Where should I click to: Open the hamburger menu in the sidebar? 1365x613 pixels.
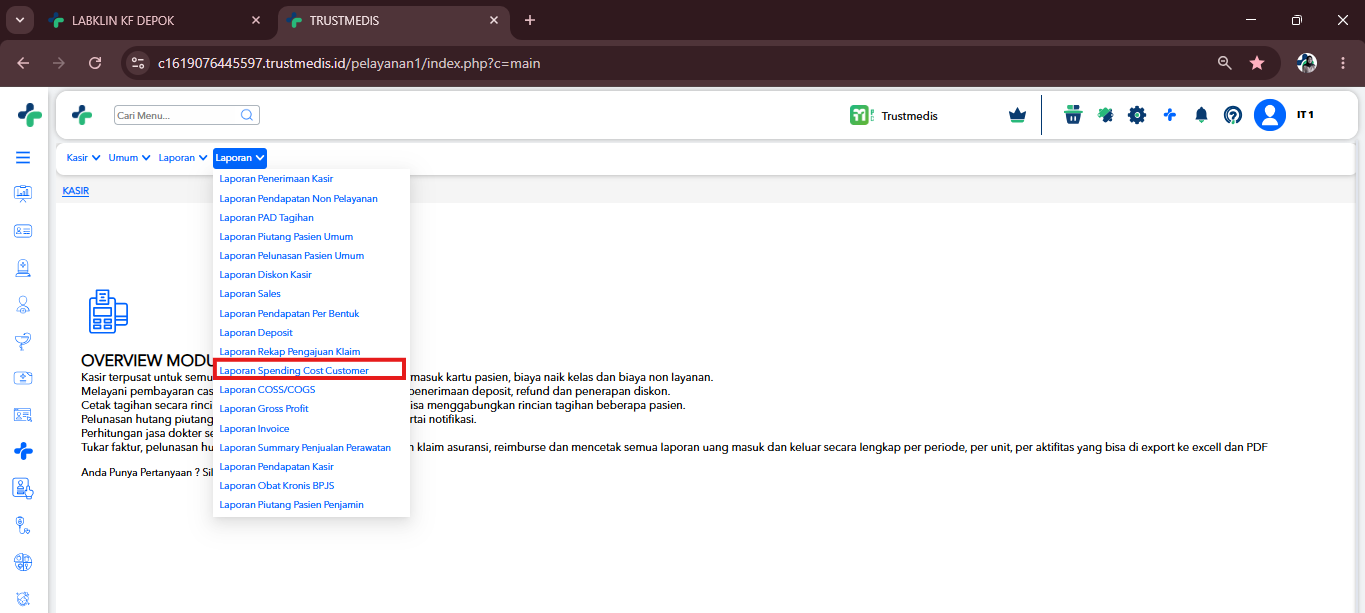[23, 158]
